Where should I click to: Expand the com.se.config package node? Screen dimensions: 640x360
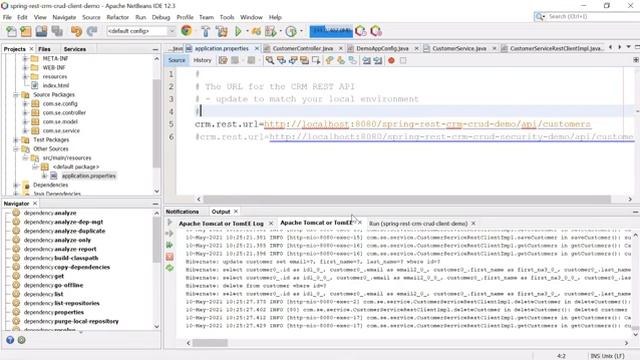(25, 104)
